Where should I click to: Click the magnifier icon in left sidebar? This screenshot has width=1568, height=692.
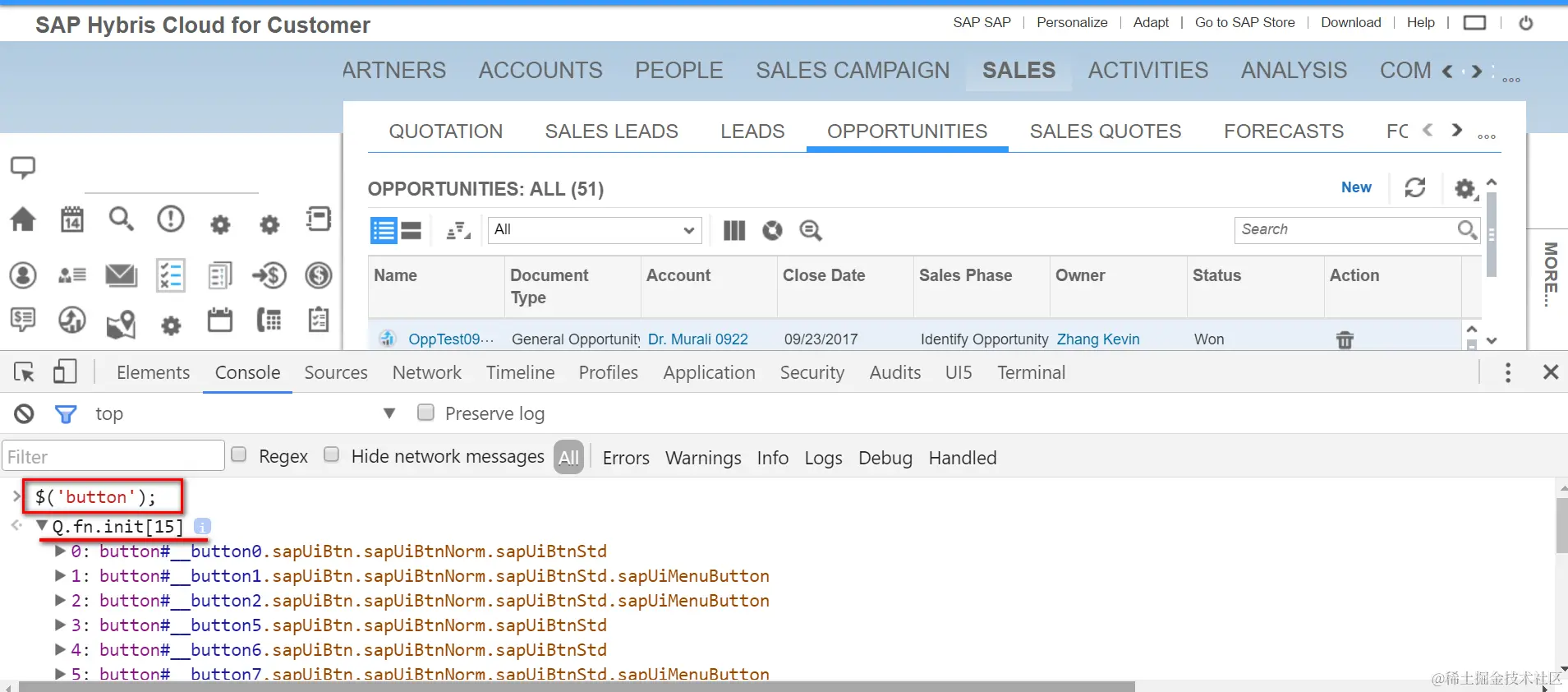coord(122,219)
